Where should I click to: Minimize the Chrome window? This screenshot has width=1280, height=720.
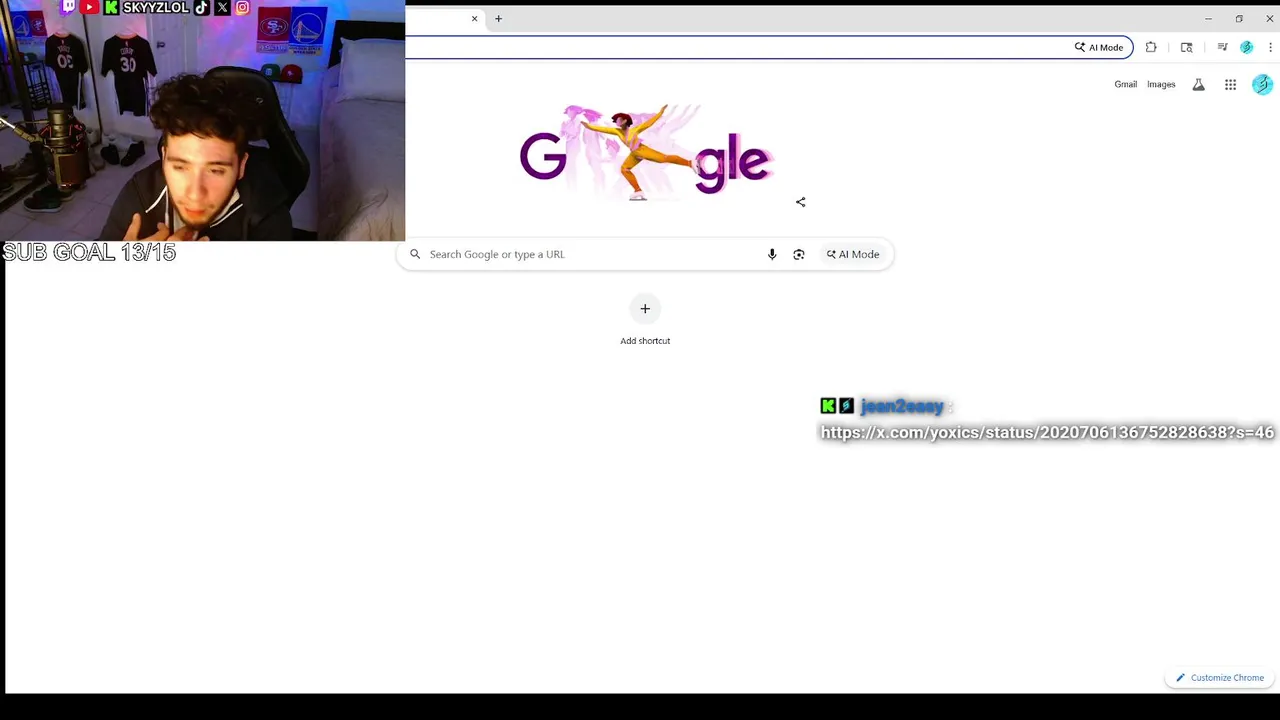click(x=1208, y=19)
